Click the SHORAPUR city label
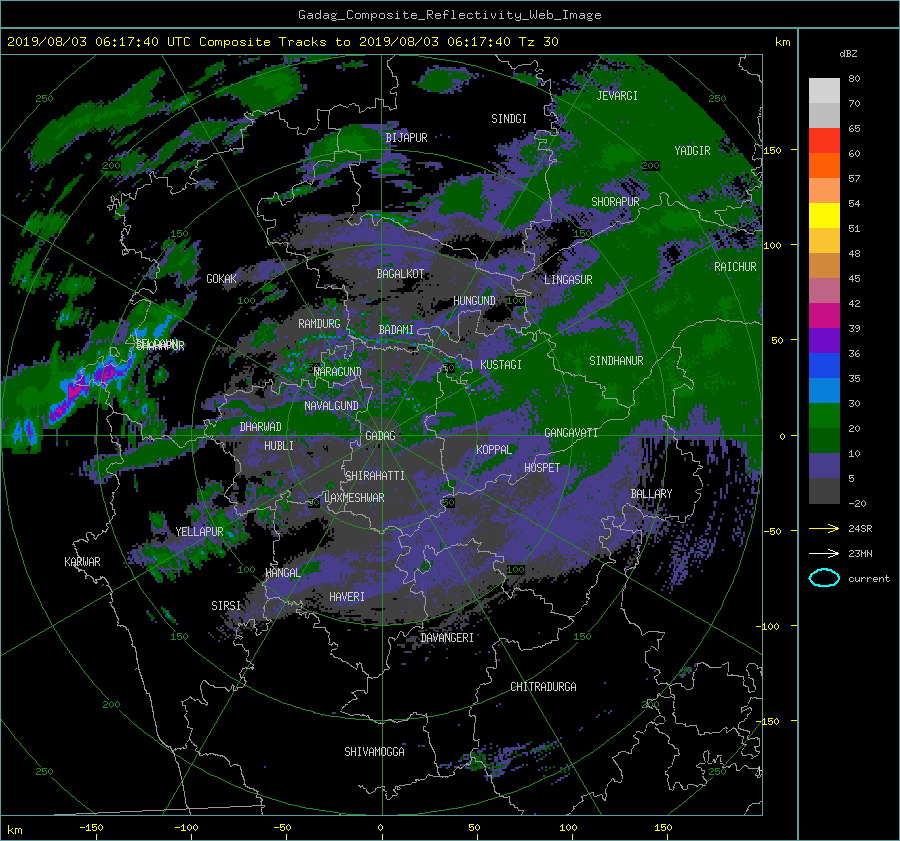 pos(615,202)
